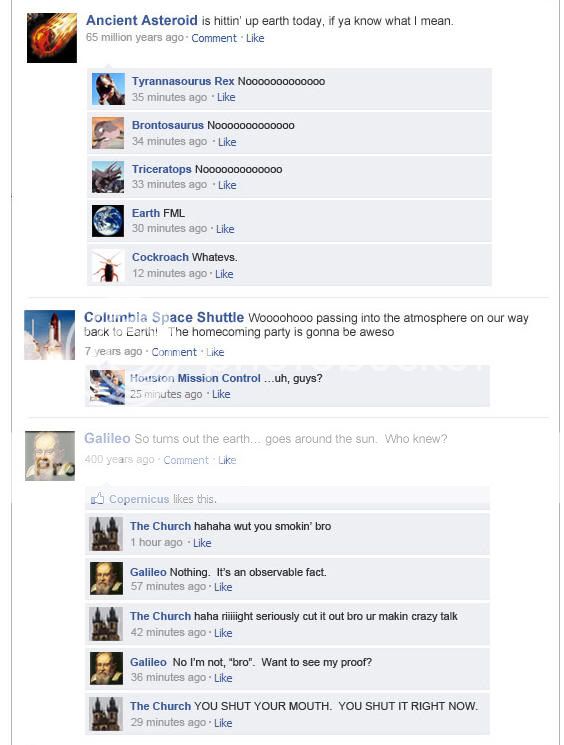Open the Copernicus profile link

pyautogui.click(x=139, y=499)
